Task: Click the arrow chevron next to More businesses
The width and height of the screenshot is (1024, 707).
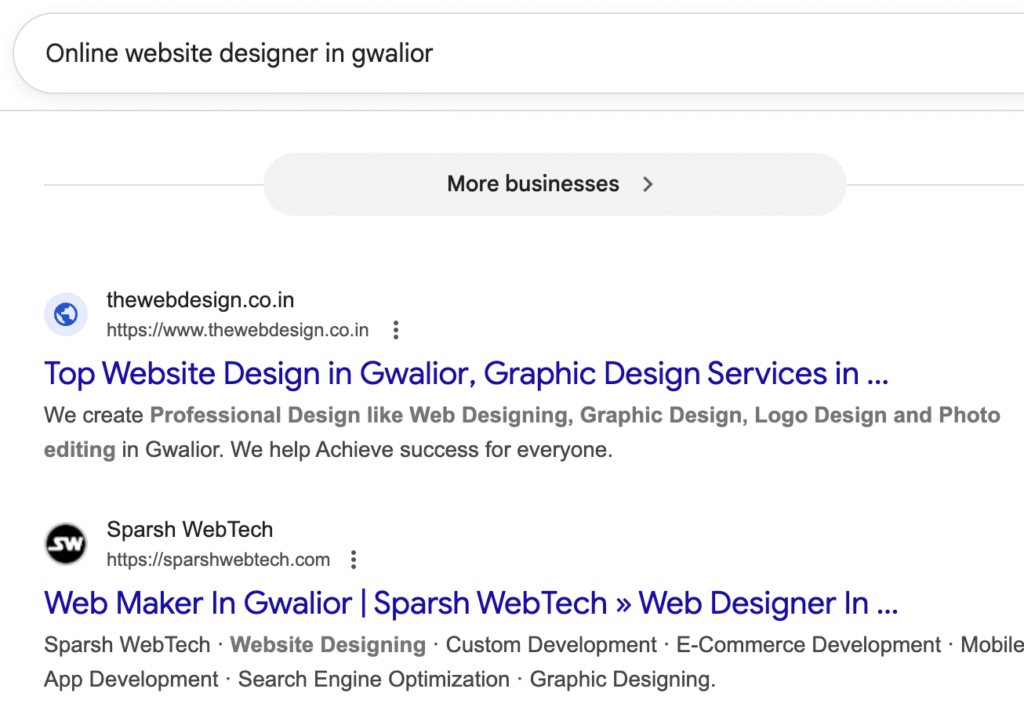Action: coord(648,184)
